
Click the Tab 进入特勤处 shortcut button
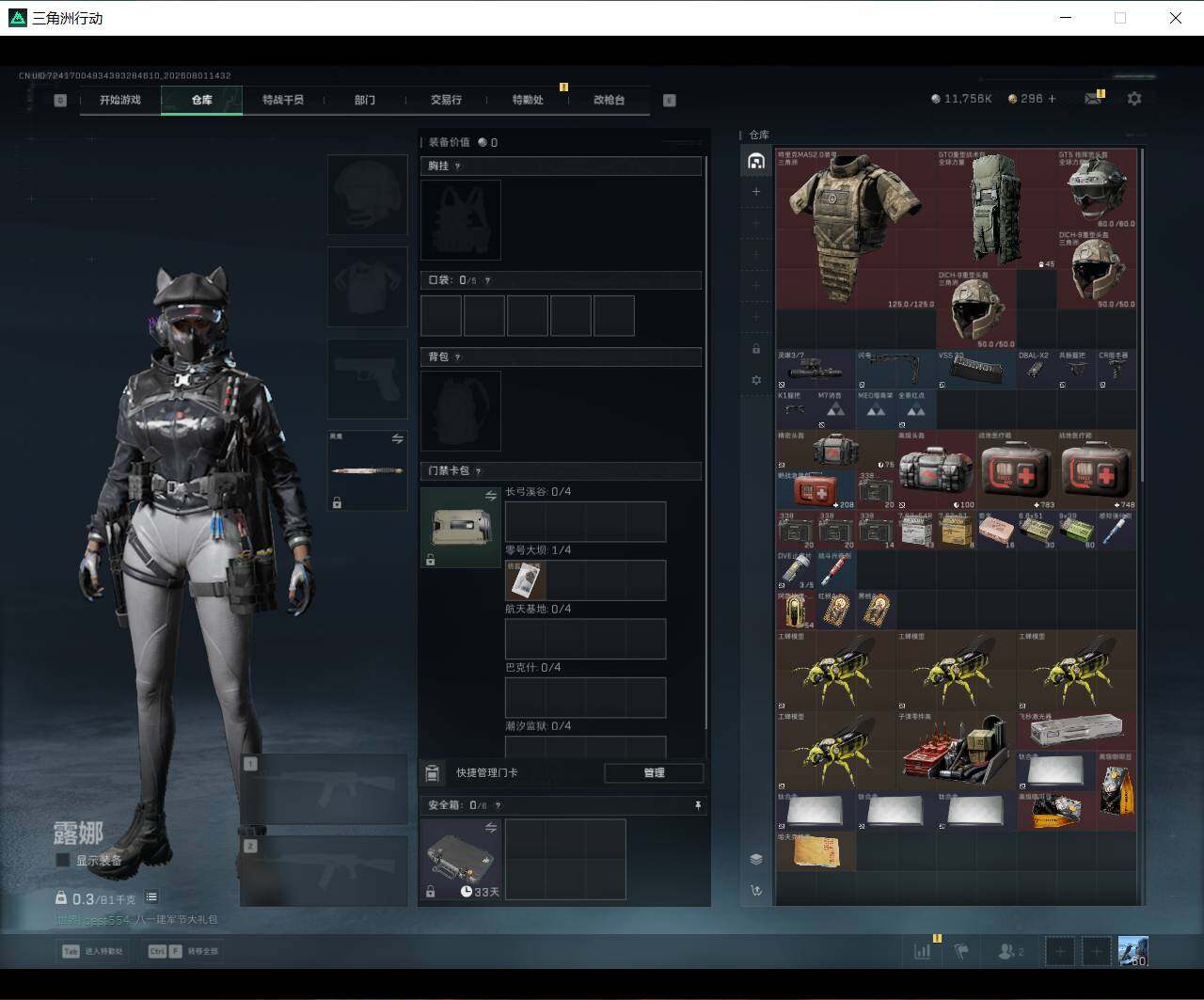[x=92, y=951]
